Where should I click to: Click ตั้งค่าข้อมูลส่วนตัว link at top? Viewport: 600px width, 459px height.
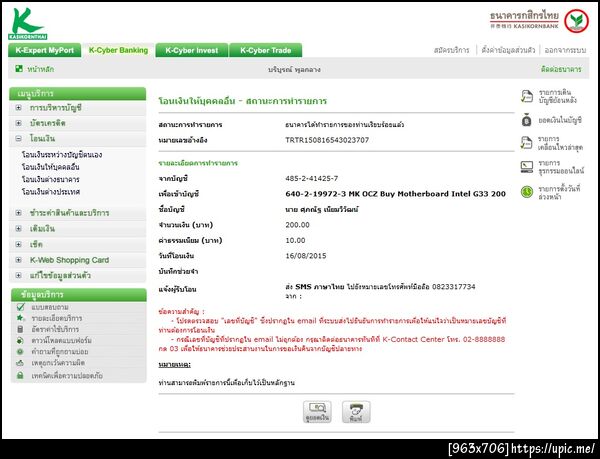508,50
